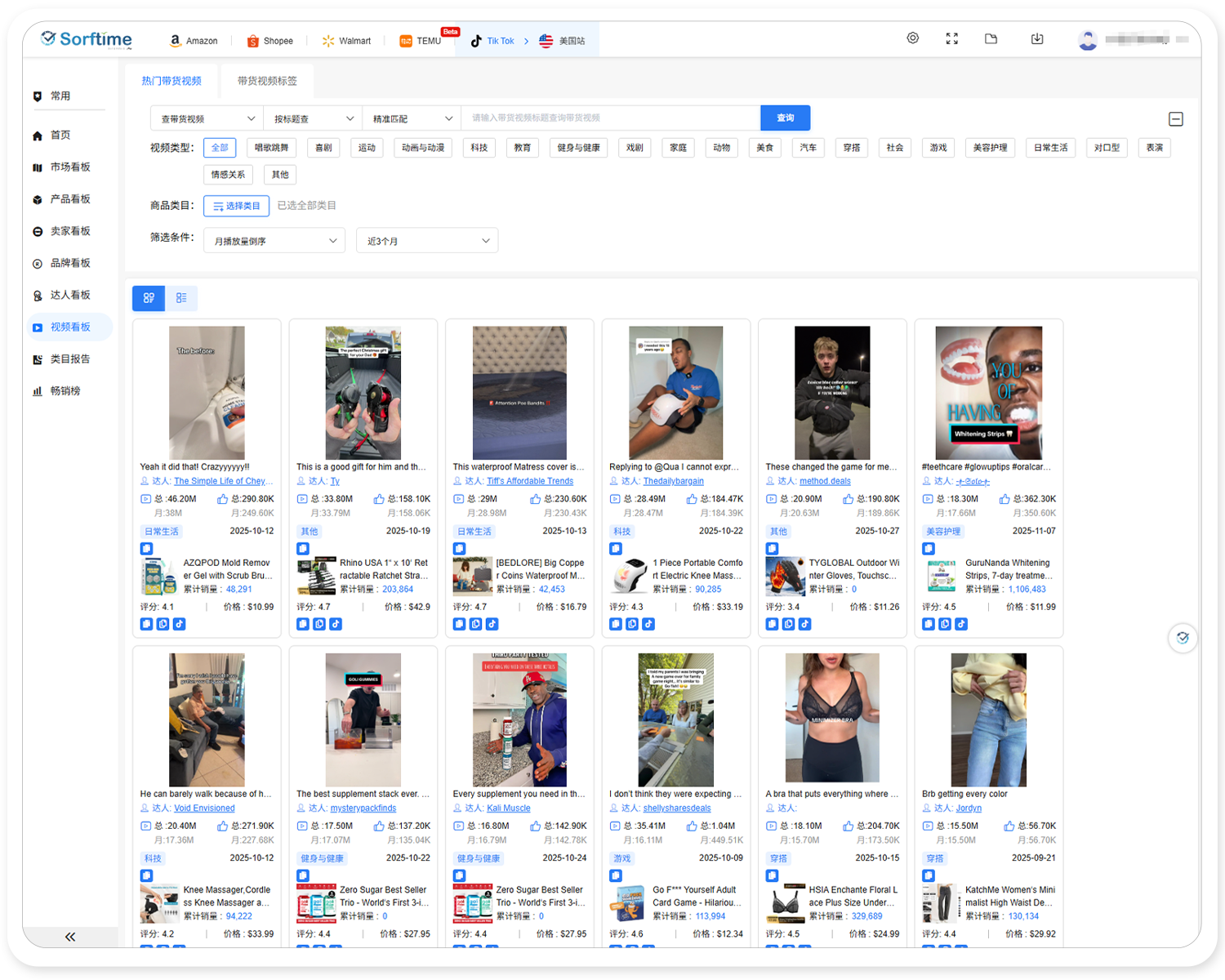Viewport: 1225px width, 980px height.
Task: Switch to the 带货视频标签 tab
Action: [266, 80]
